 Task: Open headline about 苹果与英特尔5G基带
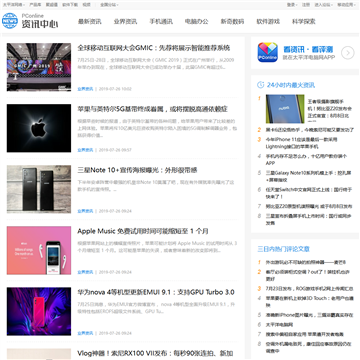(153, 109)
